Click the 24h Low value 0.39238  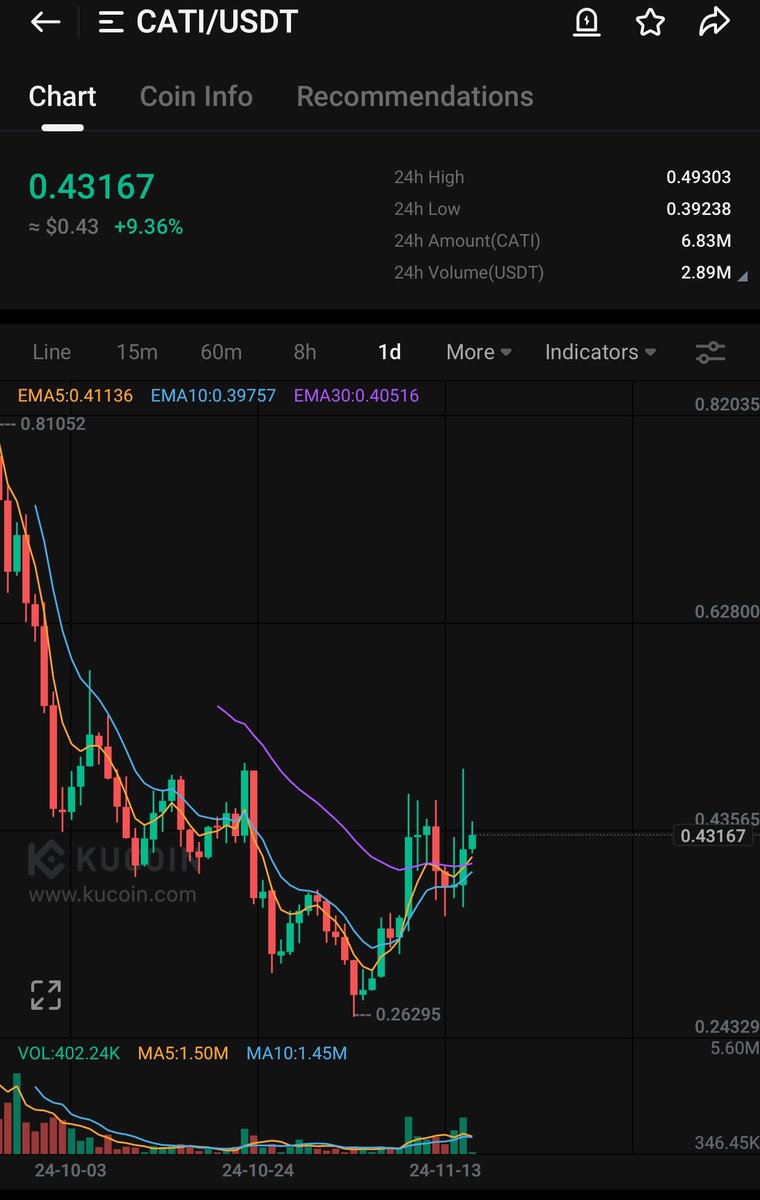pos(699,209)
